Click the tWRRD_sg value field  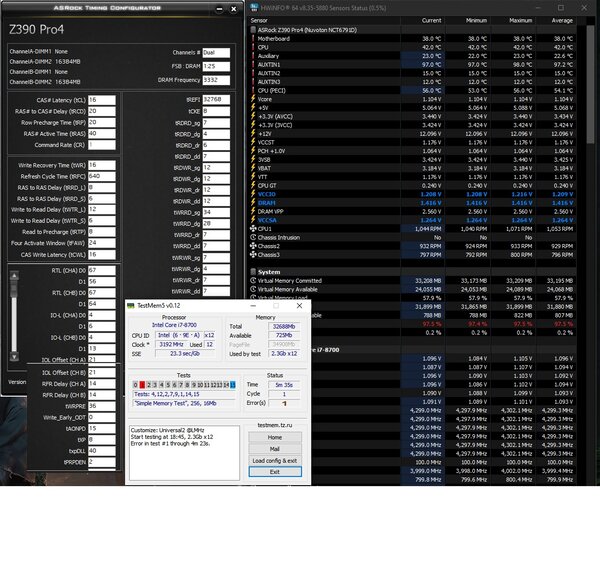[x=216, y=212]
